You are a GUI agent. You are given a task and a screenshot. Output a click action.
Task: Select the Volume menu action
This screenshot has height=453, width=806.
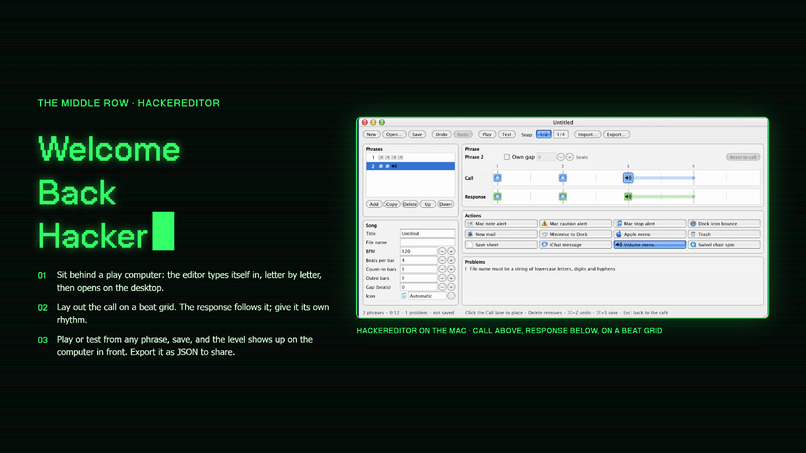click(650, 245)
